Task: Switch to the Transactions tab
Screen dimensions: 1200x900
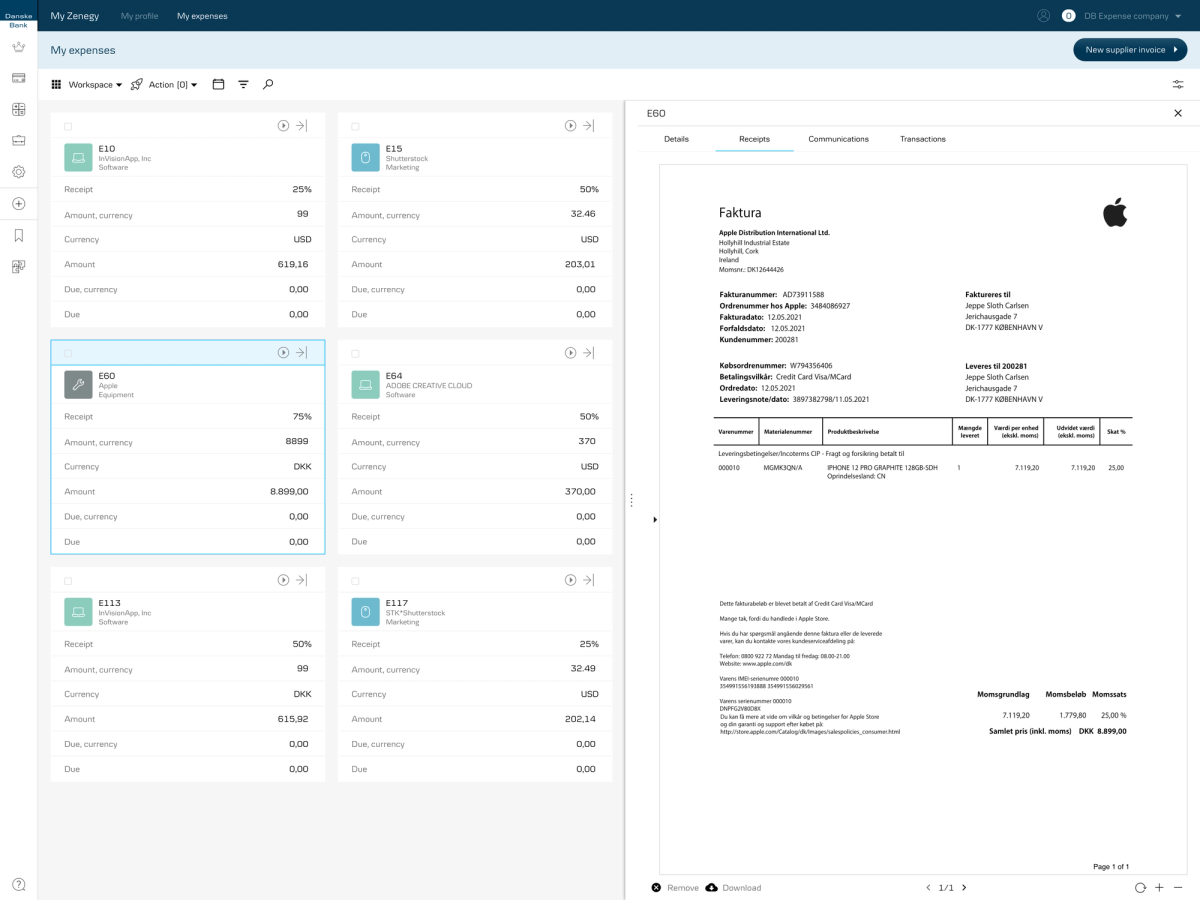Action: 922,139
